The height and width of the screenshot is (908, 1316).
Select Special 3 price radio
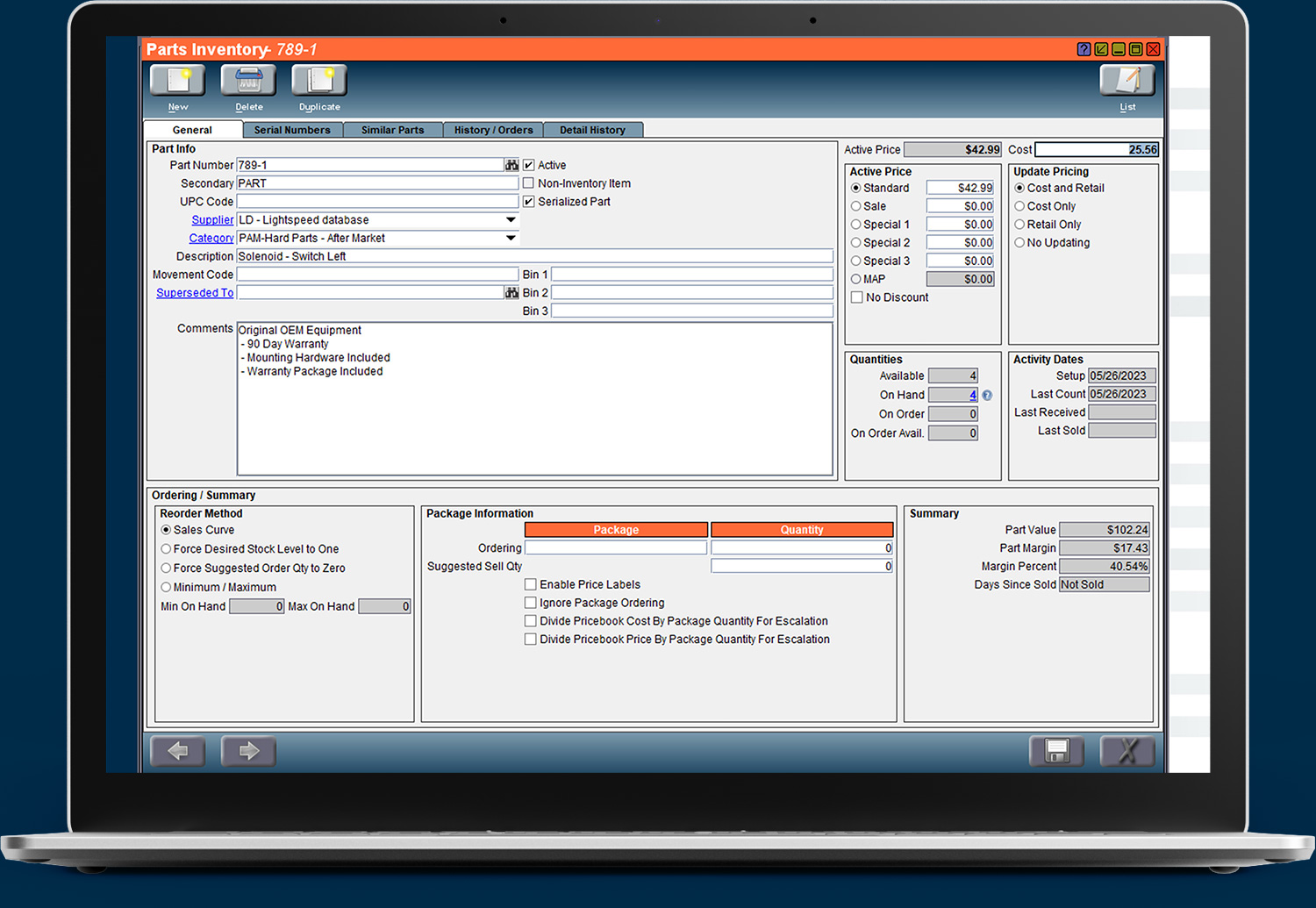point(856,261)
